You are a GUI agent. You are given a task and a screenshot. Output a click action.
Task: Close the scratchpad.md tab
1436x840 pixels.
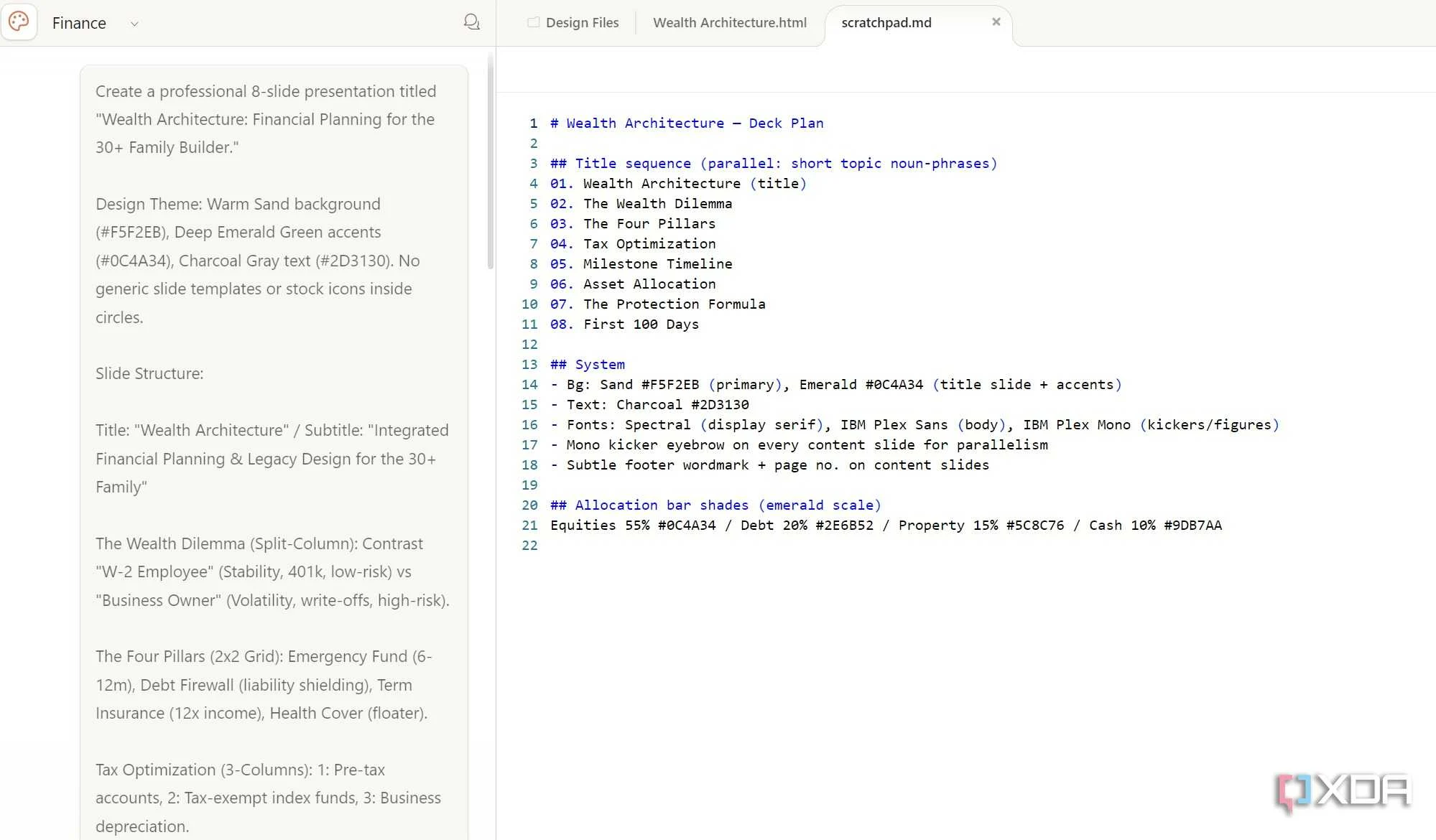[x=996, y=22]
